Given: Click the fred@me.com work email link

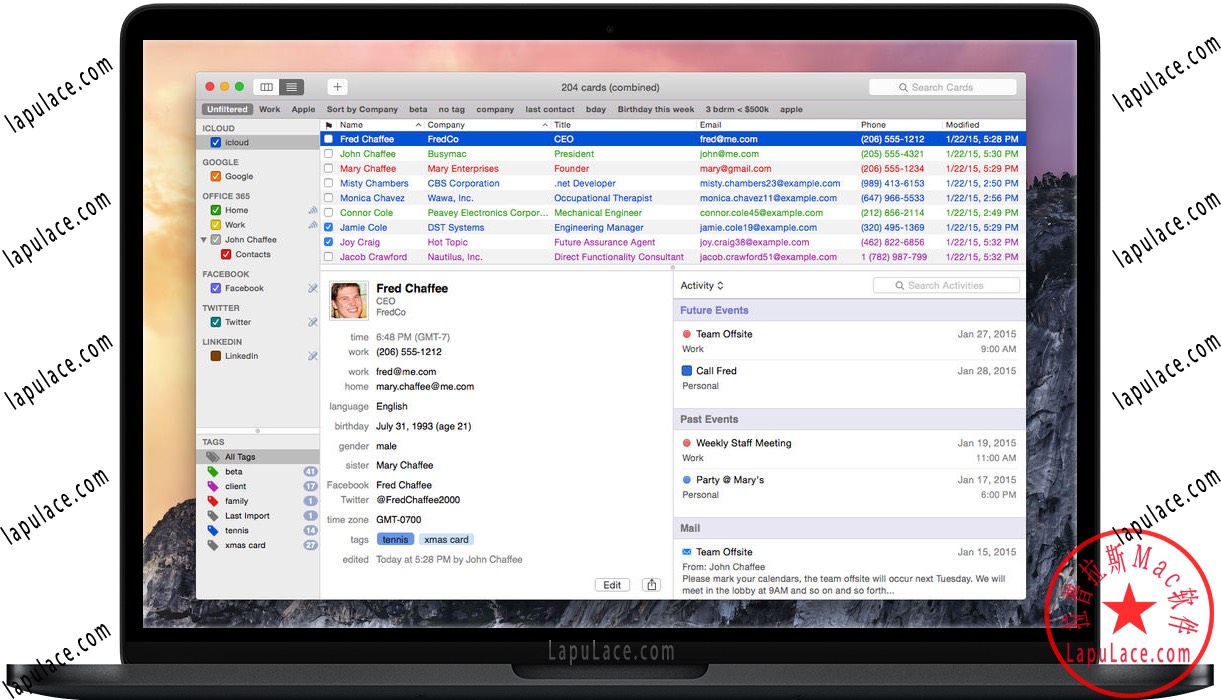Looking at the screenshot, I should click(x=406, y=372).
